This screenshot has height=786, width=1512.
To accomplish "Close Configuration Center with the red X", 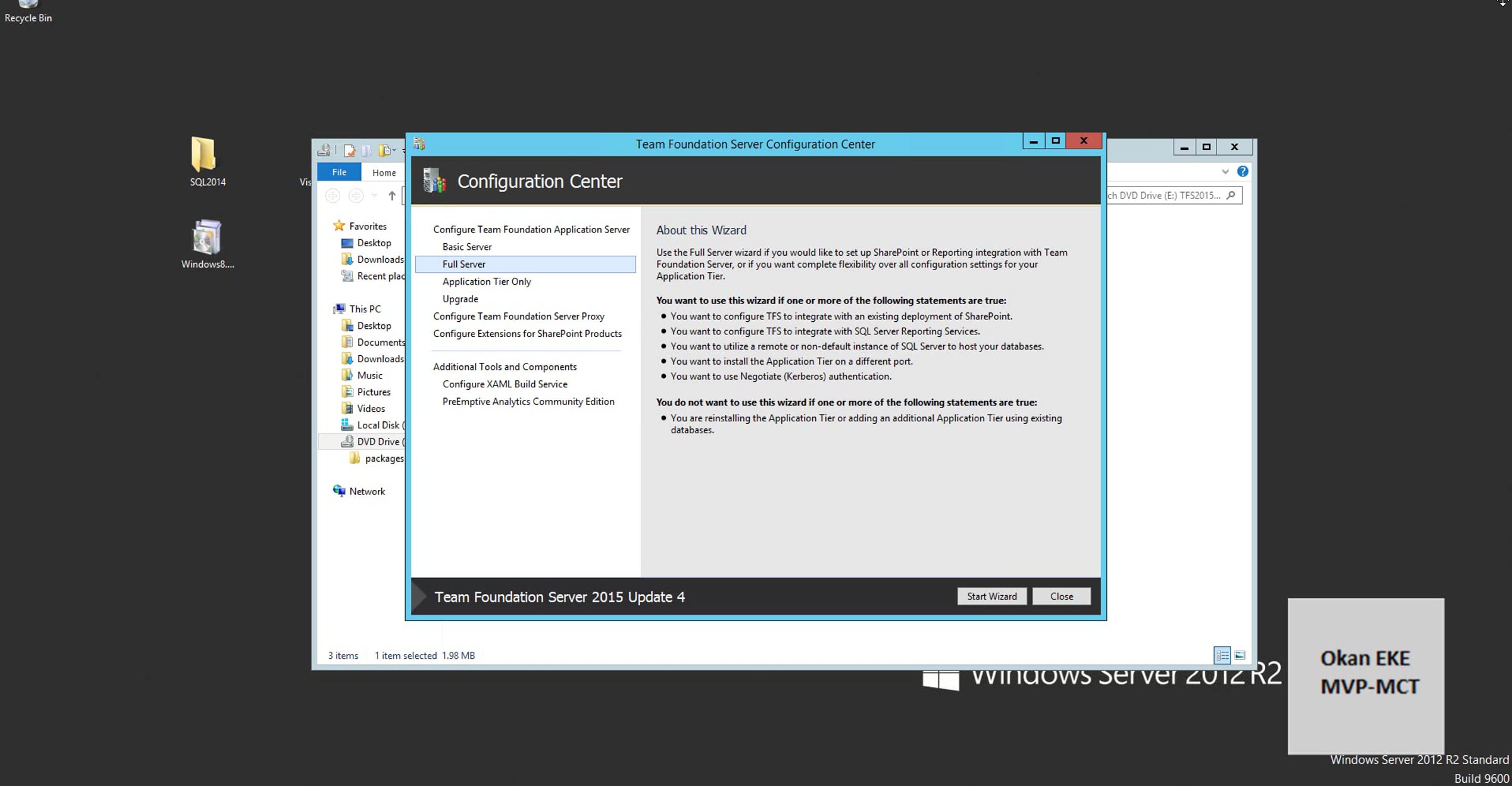I will coord(1084,141).
